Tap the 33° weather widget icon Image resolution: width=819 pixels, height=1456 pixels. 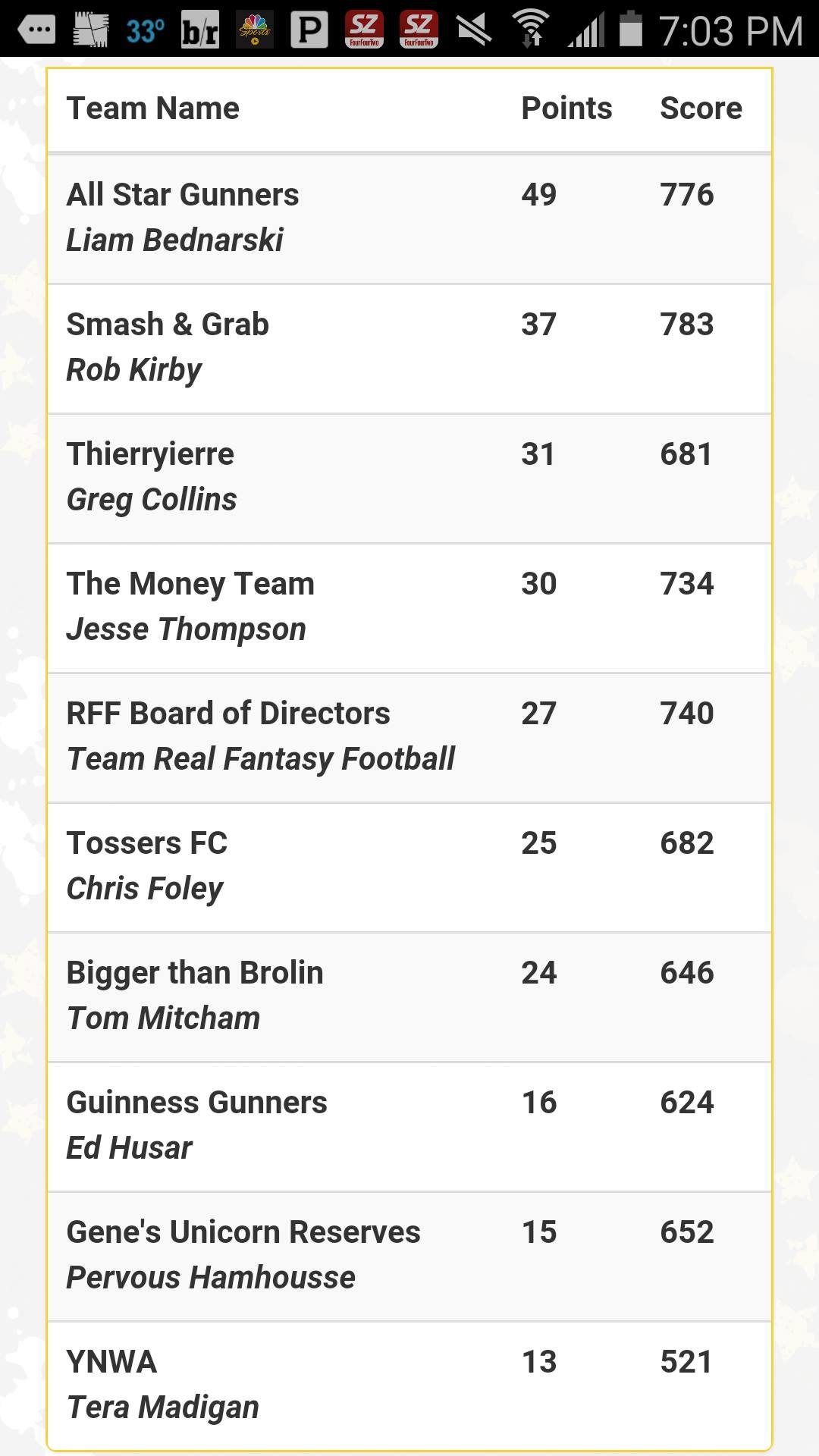(x=118, y=30)
